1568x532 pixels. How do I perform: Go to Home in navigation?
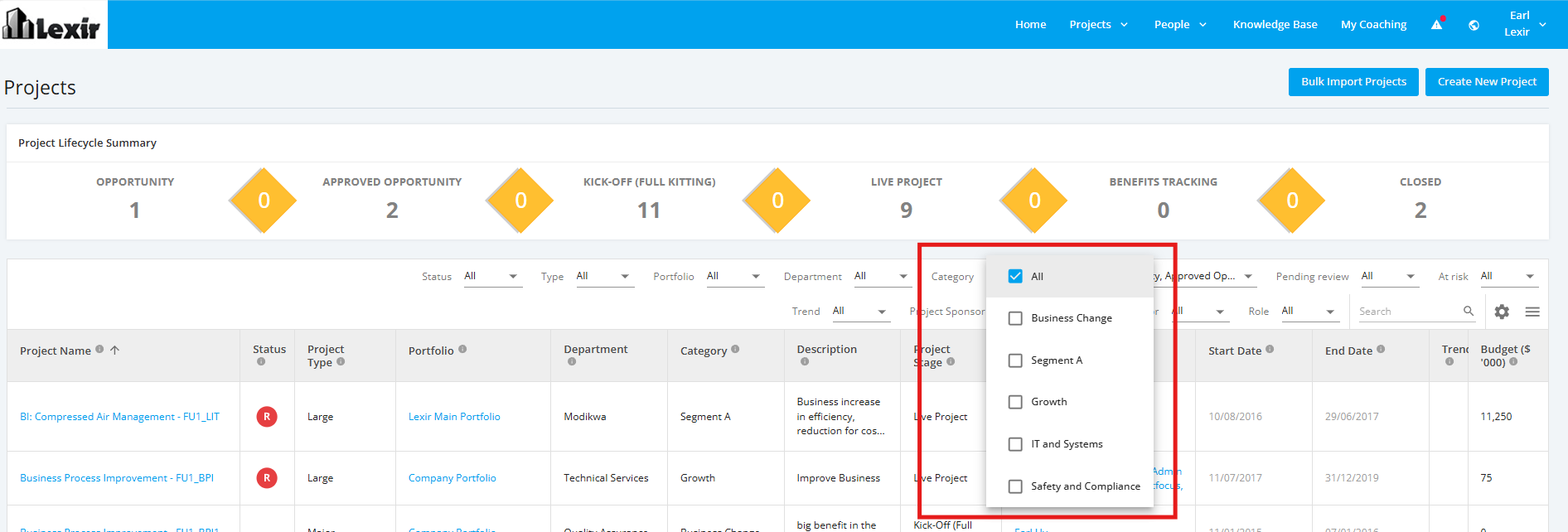(1030, 25)
